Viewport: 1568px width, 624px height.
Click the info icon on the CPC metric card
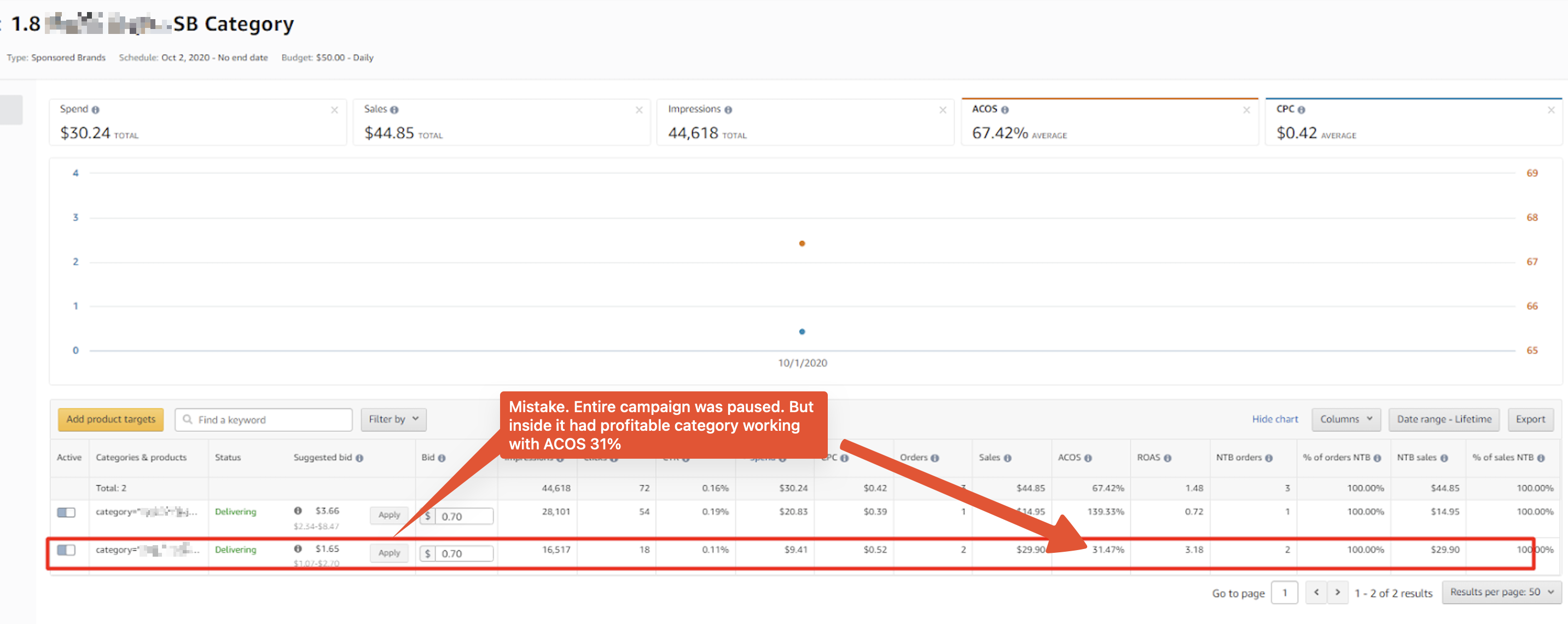click(1302, 109)
